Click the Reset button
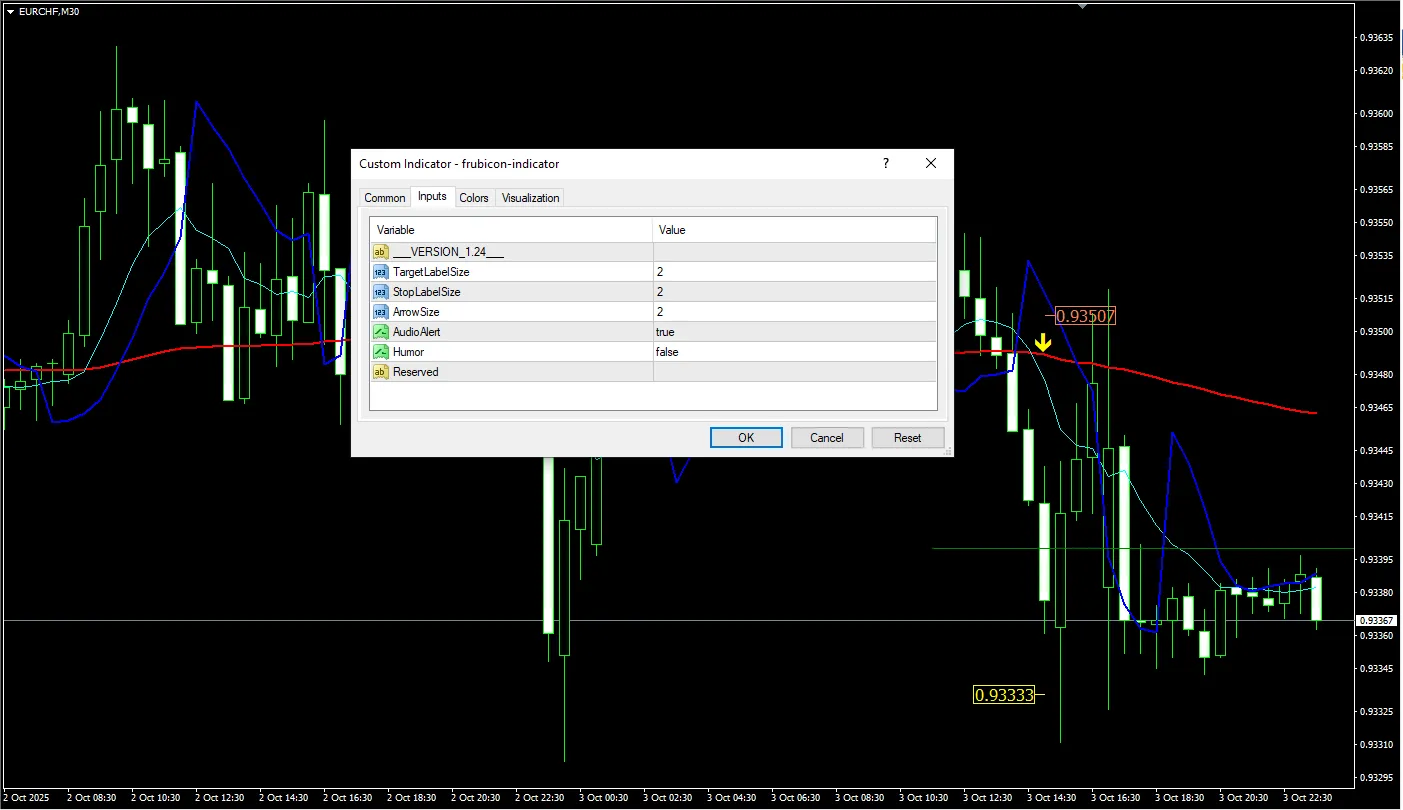This screenshot has width=1403, height=810. coord(908,438)
